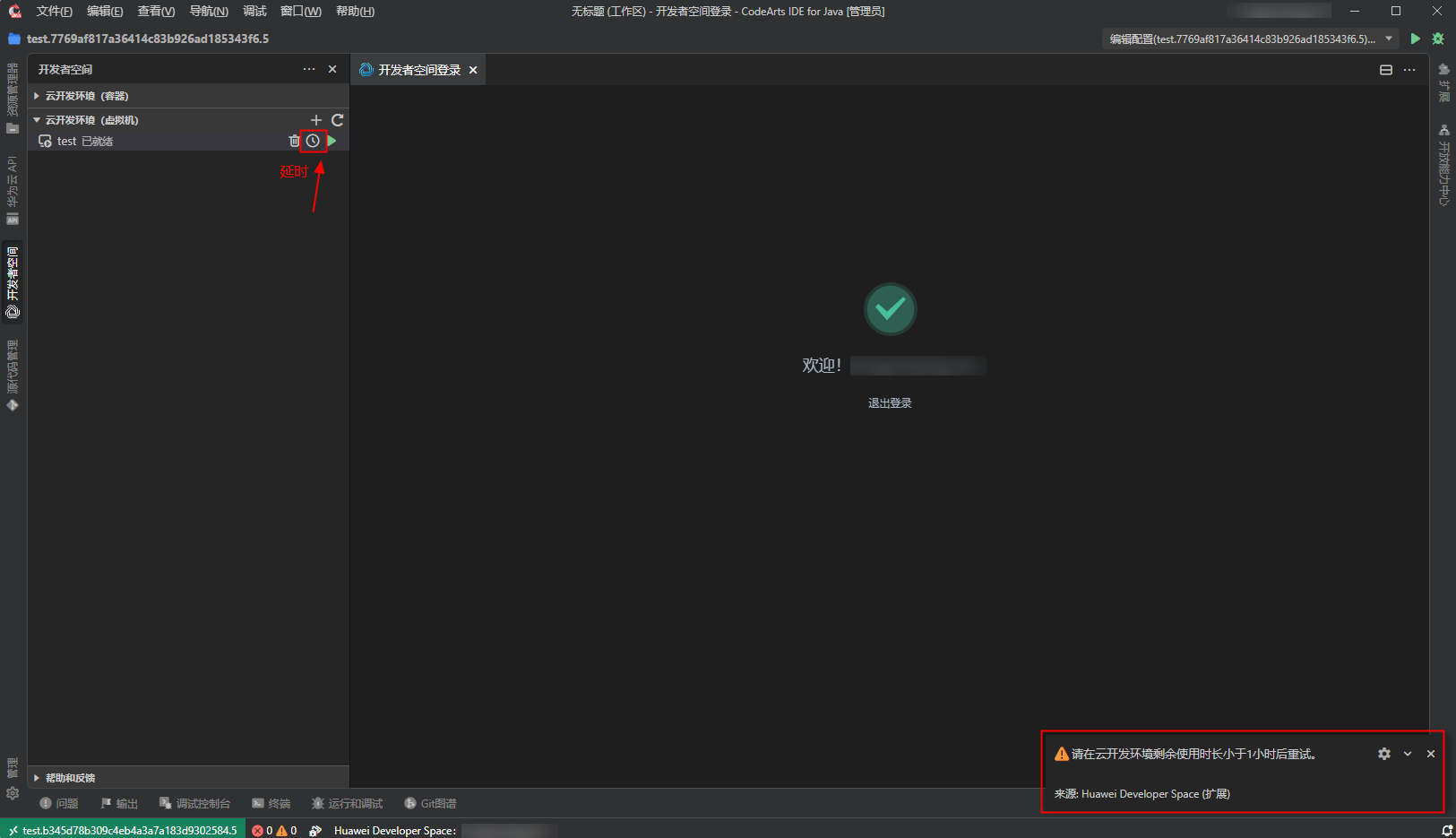This screenshot has height=838, width=1456.
Task: Open the Git图谱 bottom panel tab
Action: click(430, 804)
